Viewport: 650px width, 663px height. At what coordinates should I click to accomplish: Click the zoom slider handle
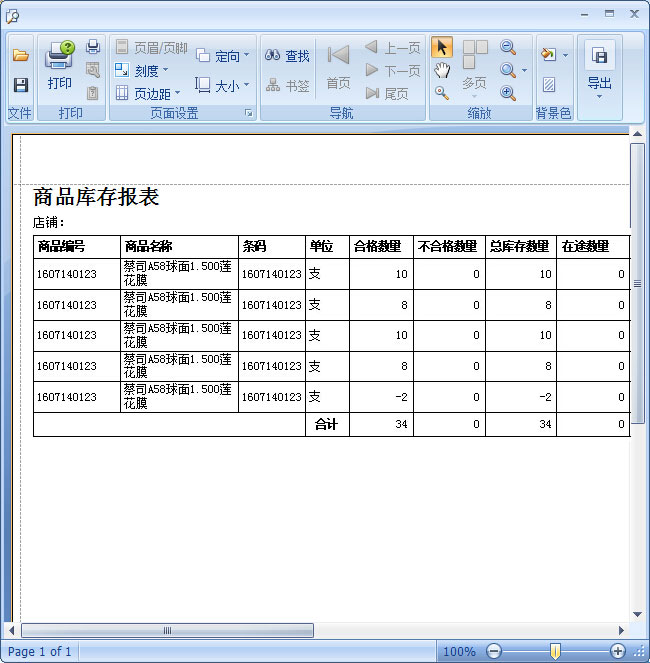pyautogui.click(x=555, y=651)
